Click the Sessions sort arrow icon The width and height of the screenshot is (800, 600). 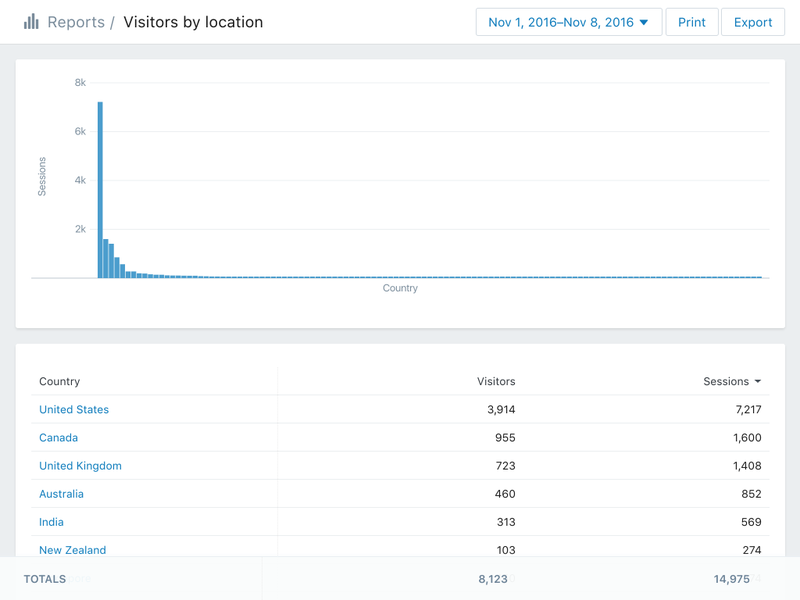(758, 381)
